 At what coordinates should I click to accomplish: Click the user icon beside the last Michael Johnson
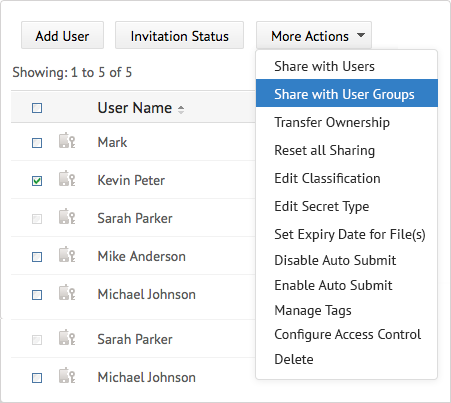[67, 375]
